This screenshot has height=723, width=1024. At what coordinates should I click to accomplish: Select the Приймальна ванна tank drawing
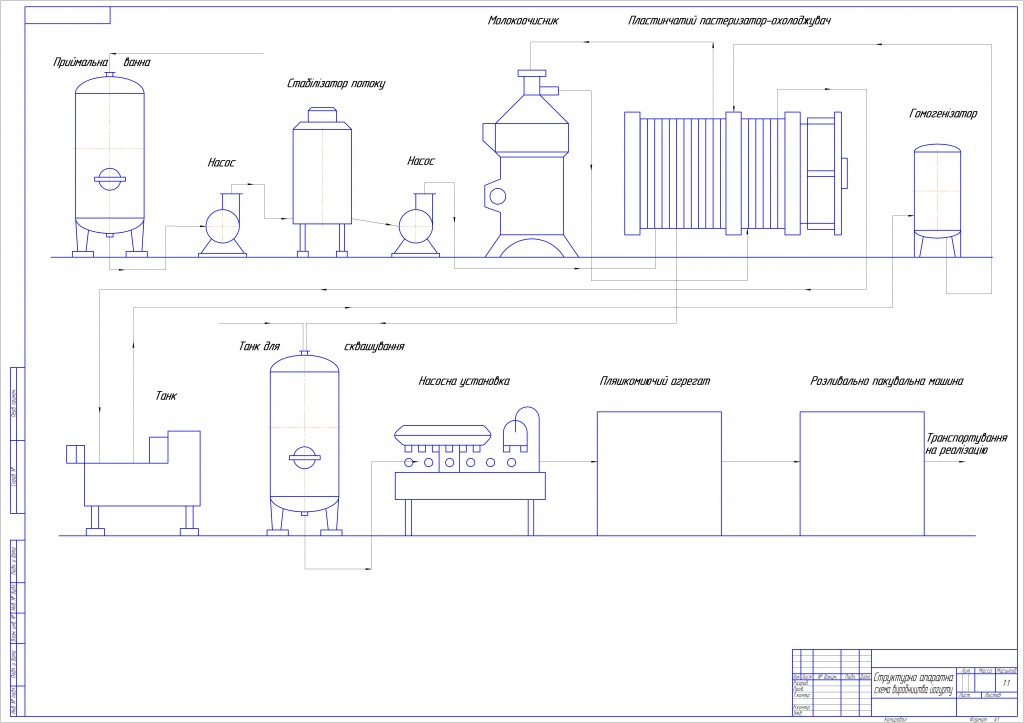110,165
